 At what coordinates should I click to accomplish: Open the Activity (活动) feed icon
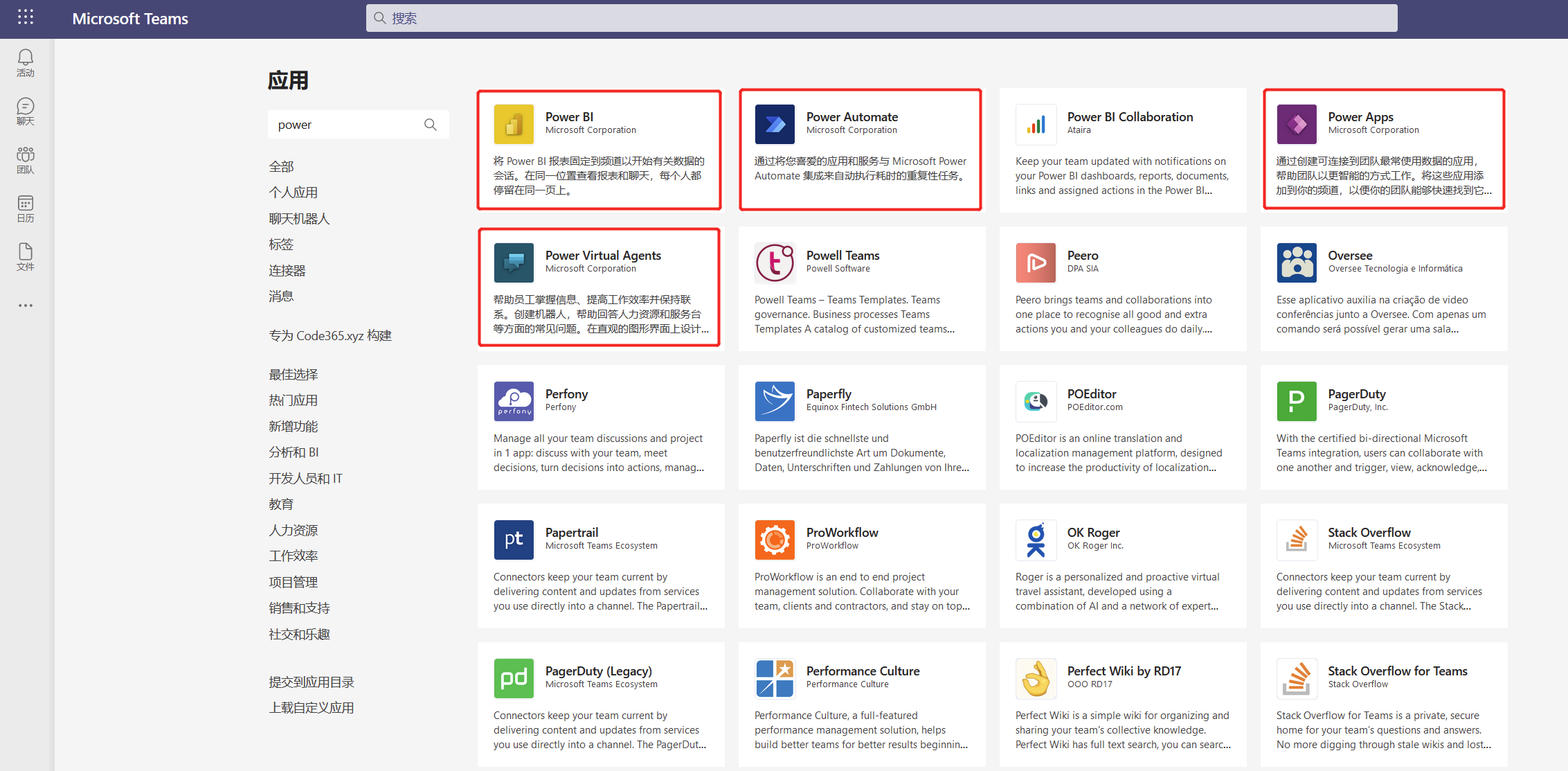(x=25, y=62)
